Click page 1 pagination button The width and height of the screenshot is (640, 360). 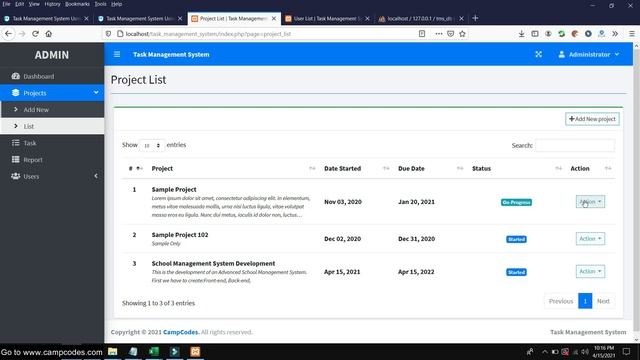click(585, 301)
